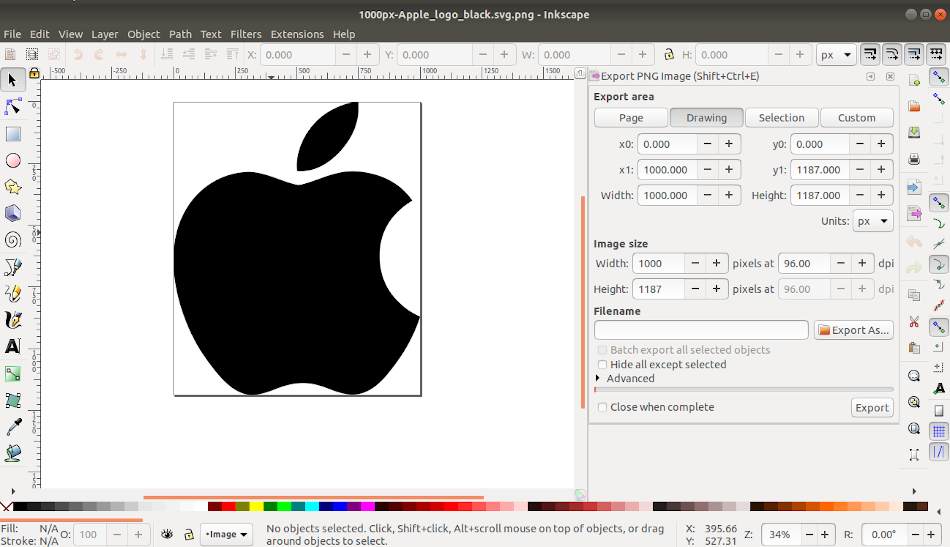
Task: Click the Print icon
Action: click(914, 159)
